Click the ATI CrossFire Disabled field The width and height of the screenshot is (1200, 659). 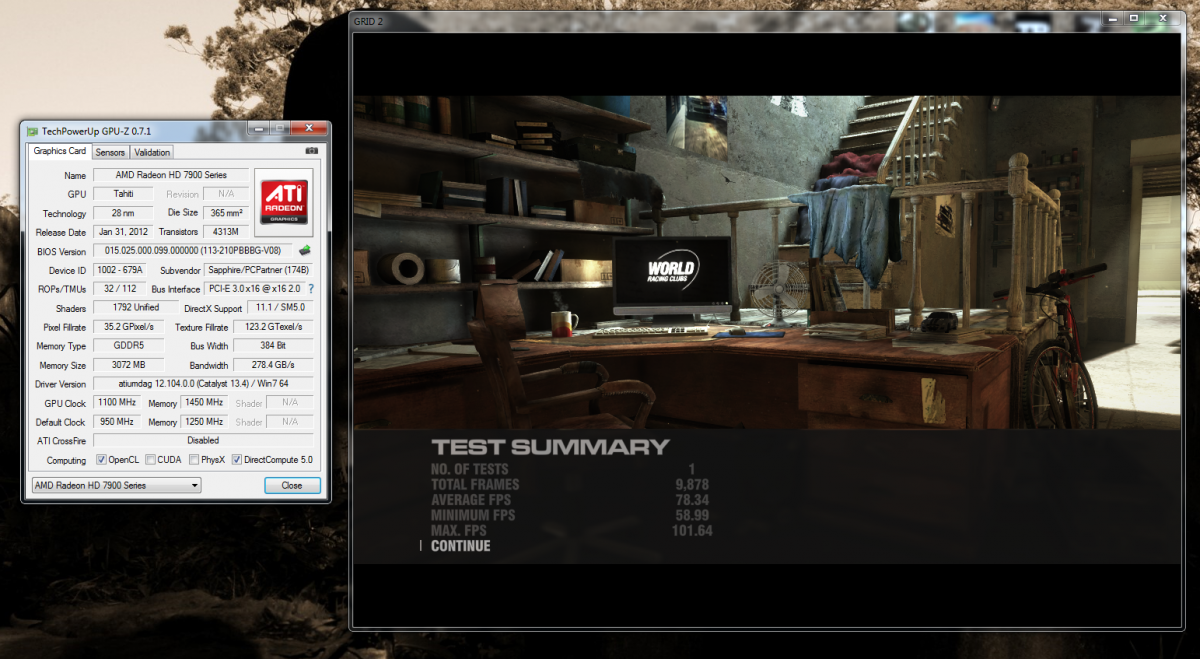pyautogui.click(x=203, y=441)
